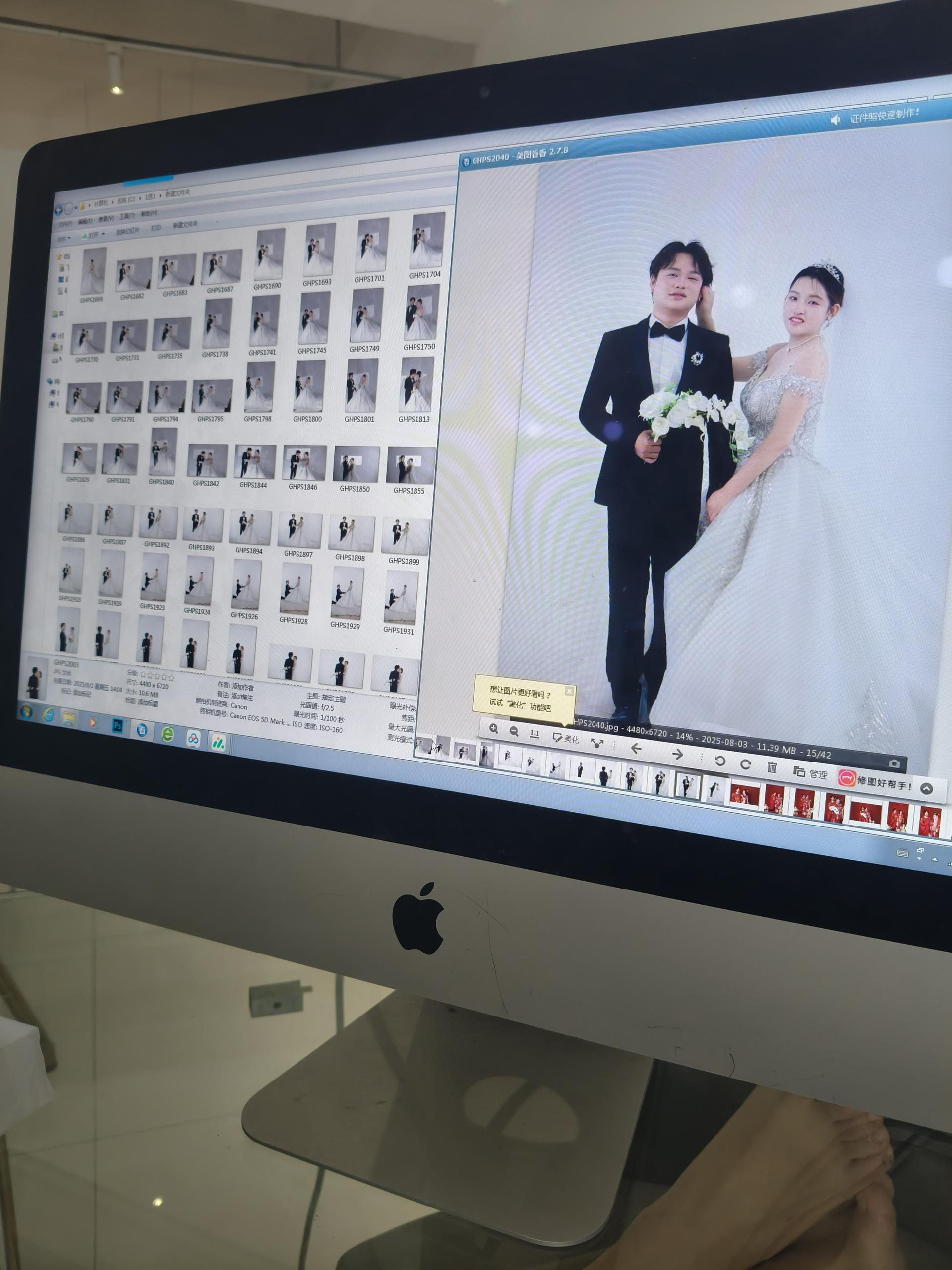Expand the 打开 dropdown arrow in Explorer toolbar
The width and height of the screenshot is (952, 1270).
[103, 234]
